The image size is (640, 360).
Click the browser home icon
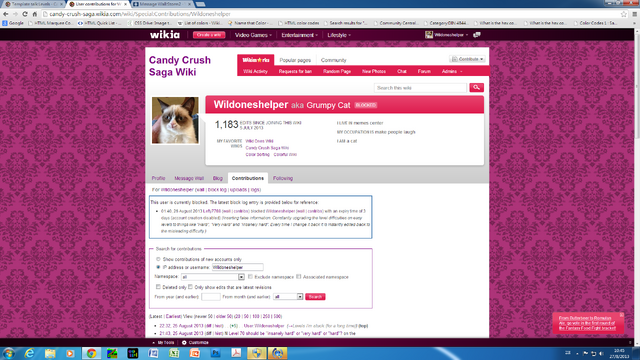(35, 14)
